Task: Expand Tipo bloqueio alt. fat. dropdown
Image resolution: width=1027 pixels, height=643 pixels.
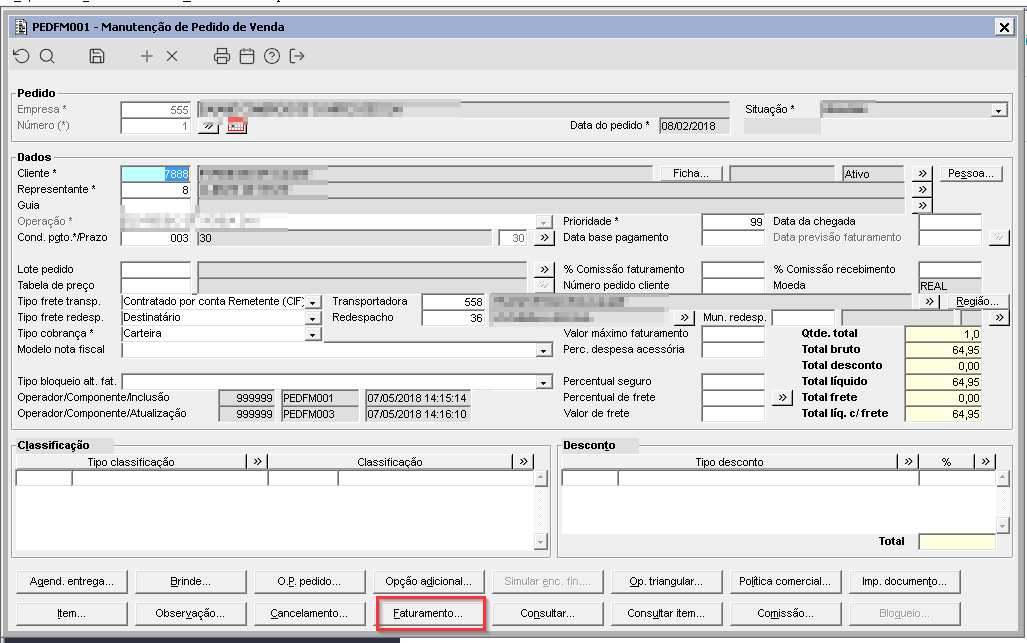Action: pos(544,382)
